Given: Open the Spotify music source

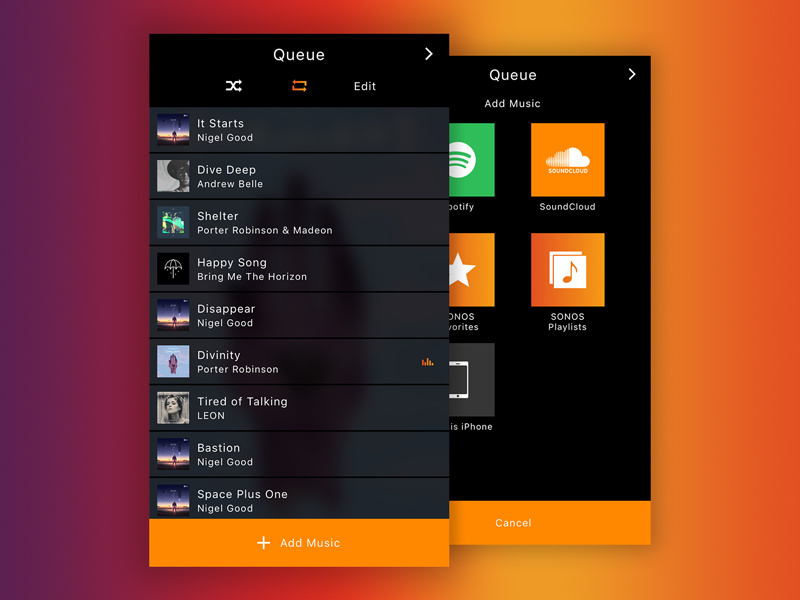Looking at the screenshot, I should 470,160.
